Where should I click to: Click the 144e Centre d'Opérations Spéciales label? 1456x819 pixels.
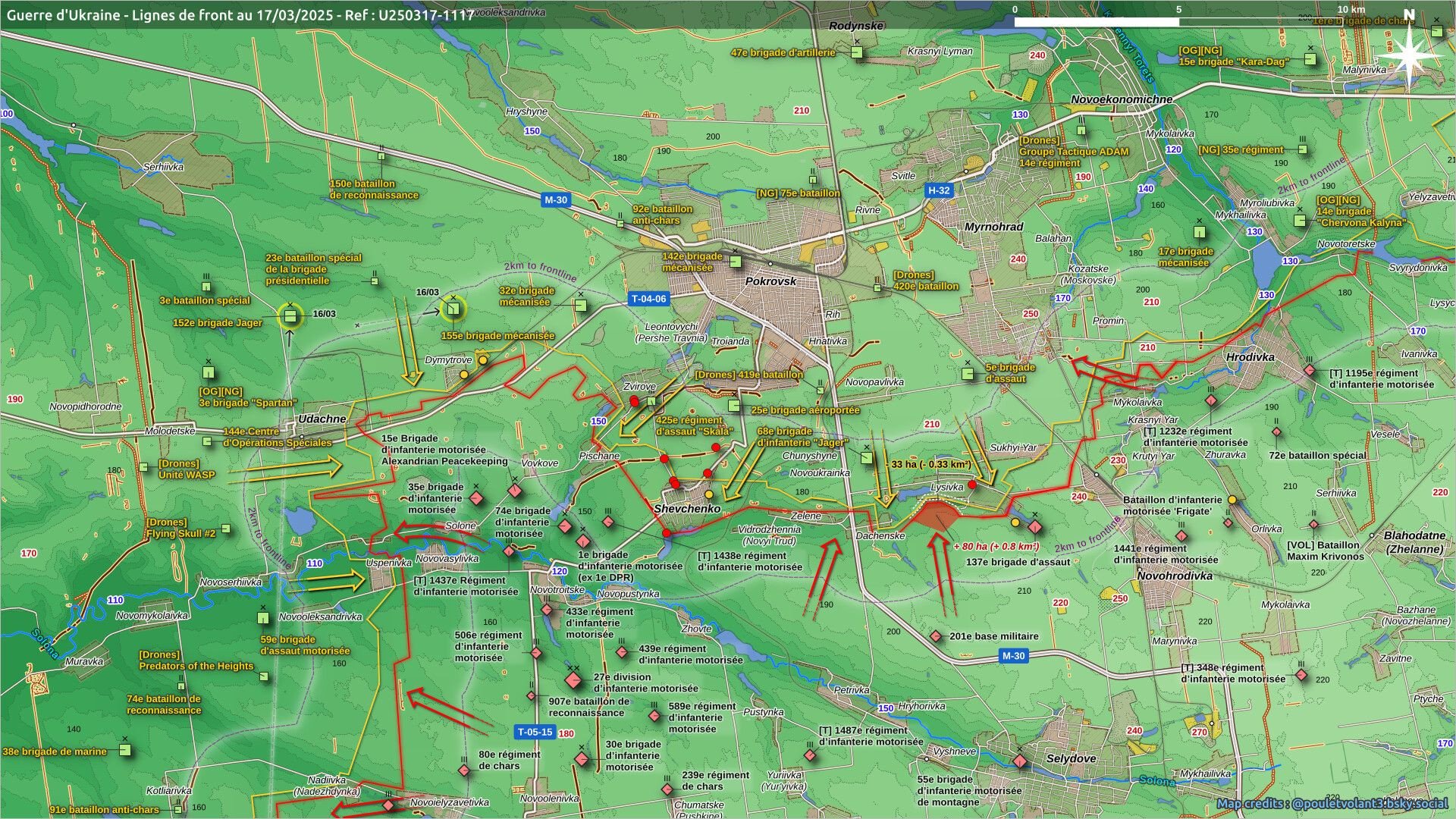278,437
